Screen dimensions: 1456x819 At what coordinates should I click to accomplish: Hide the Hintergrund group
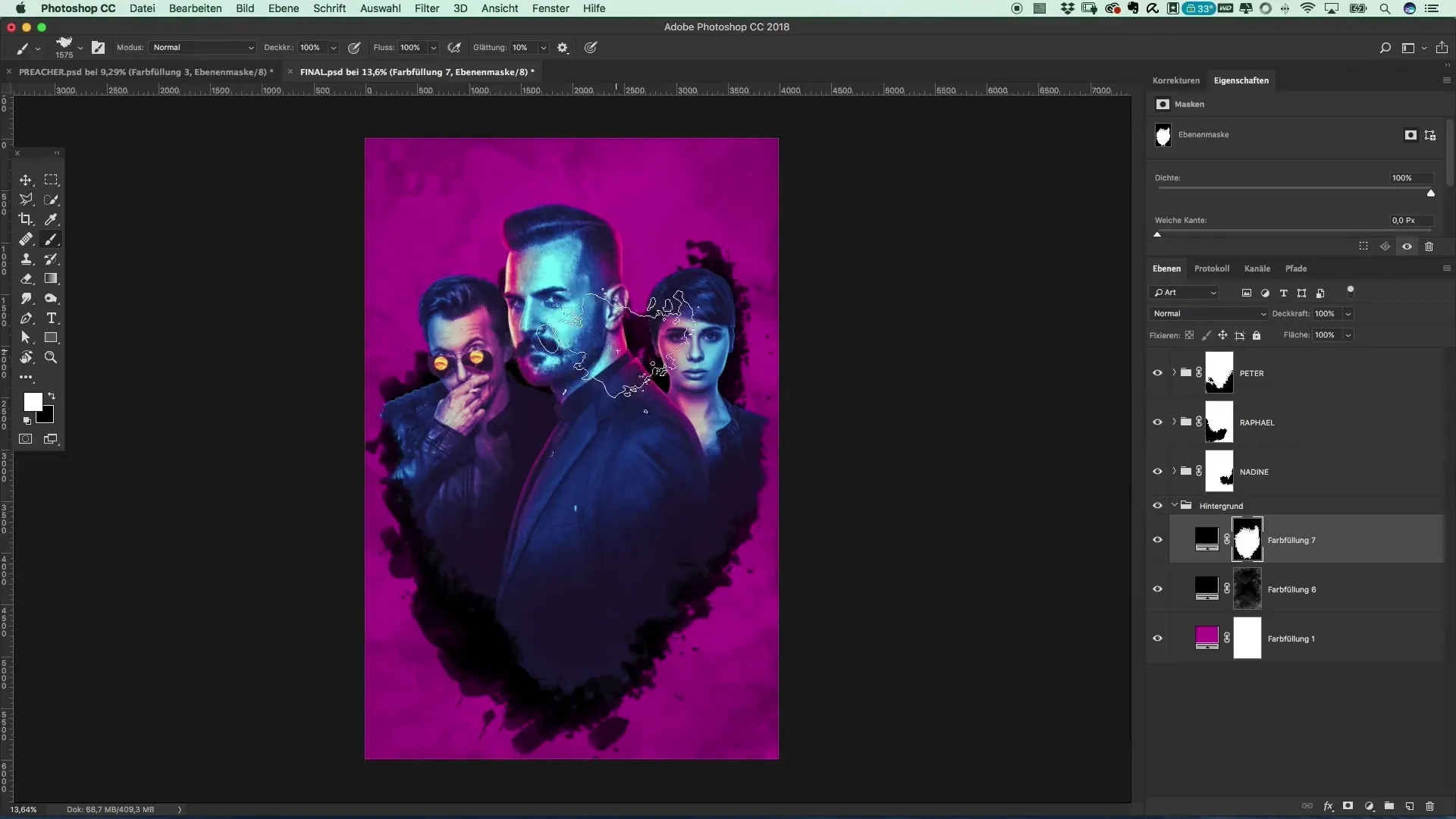(x=1157, y=506)
